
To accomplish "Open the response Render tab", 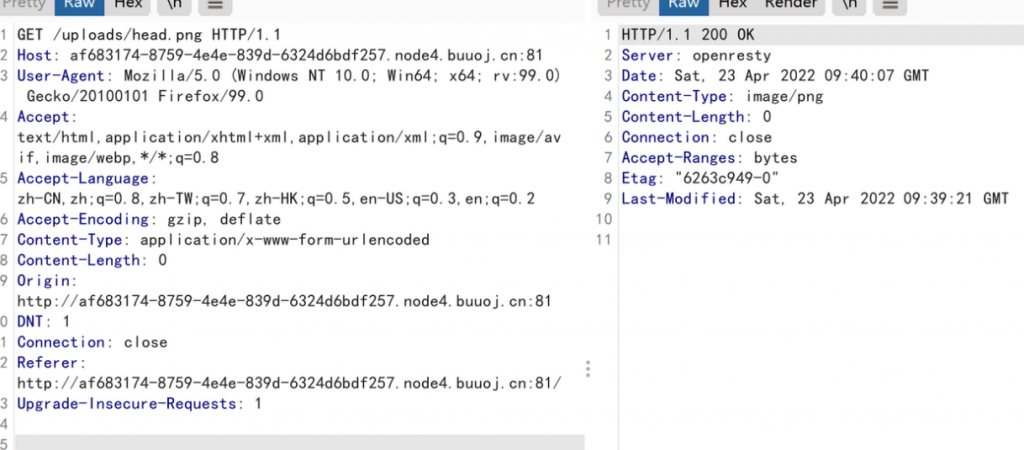I will click(791, 5).
